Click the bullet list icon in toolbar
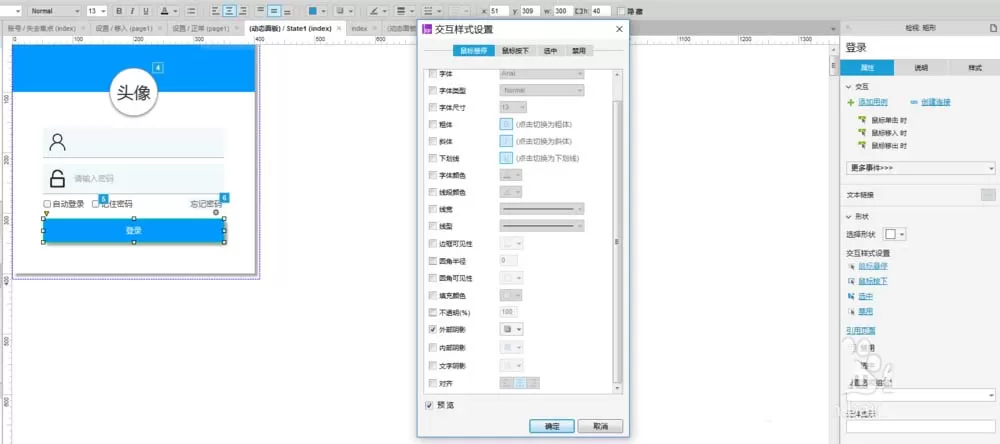Image resolution: width=1000 pixels, height=444 pixels. click(x=190, y=11)
